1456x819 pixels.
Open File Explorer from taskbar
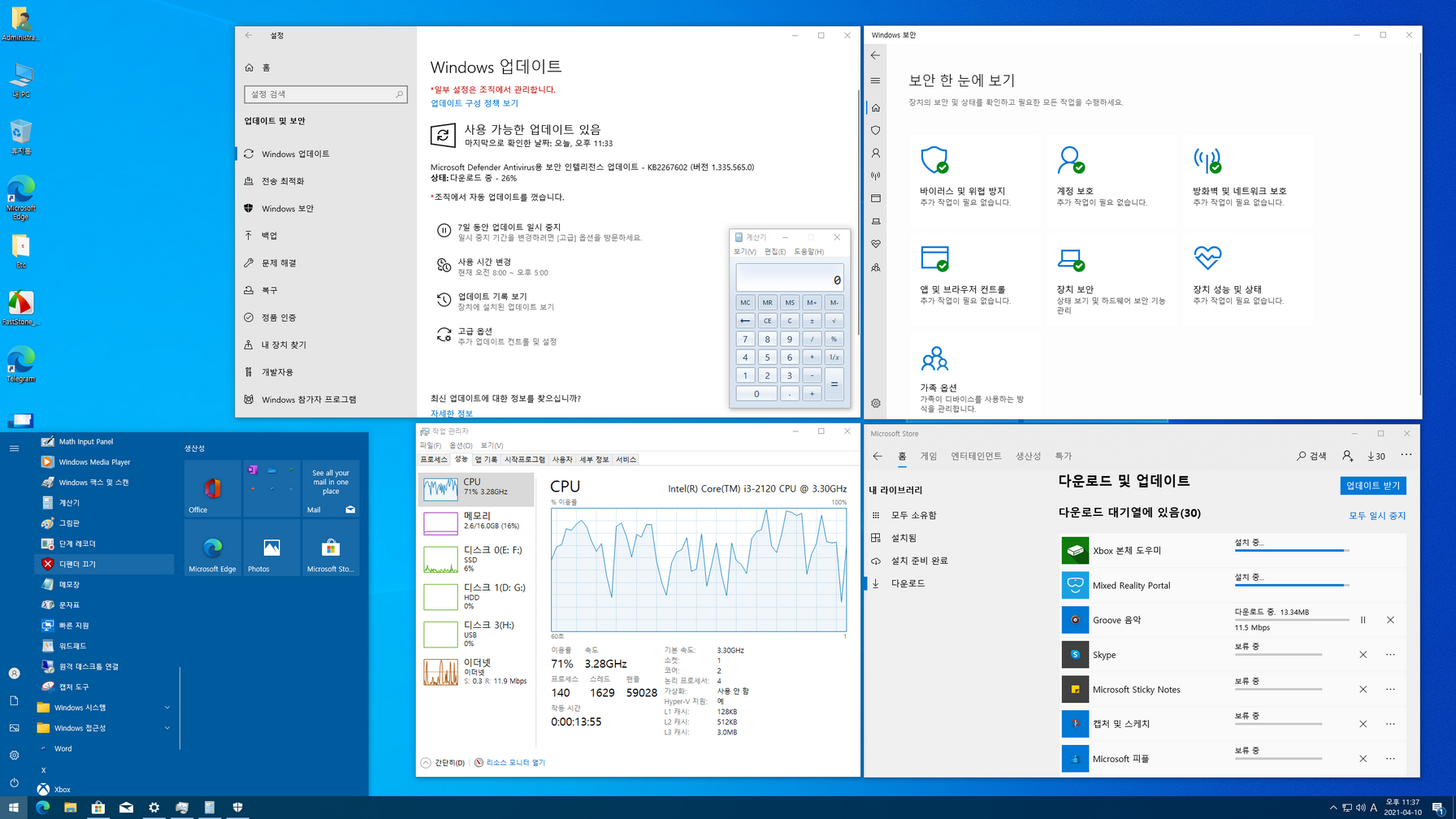click(x=71, y=808)
